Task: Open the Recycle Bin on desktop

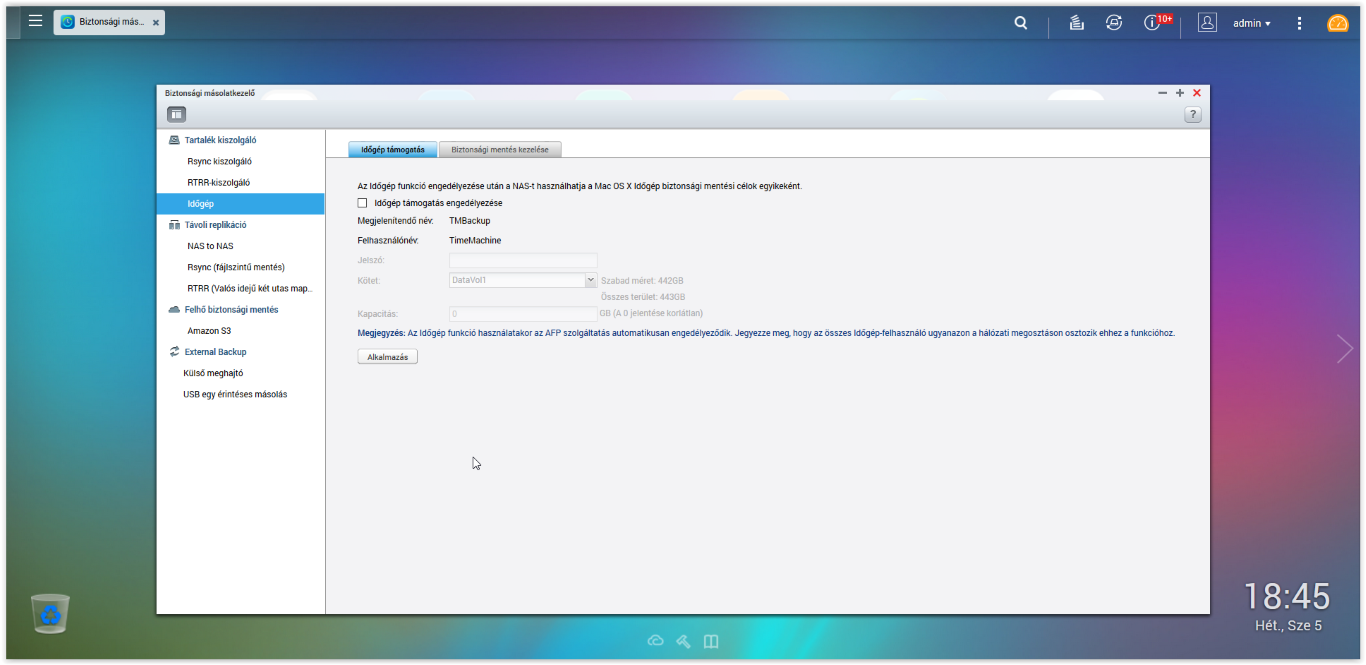Action: click(50, 613)
